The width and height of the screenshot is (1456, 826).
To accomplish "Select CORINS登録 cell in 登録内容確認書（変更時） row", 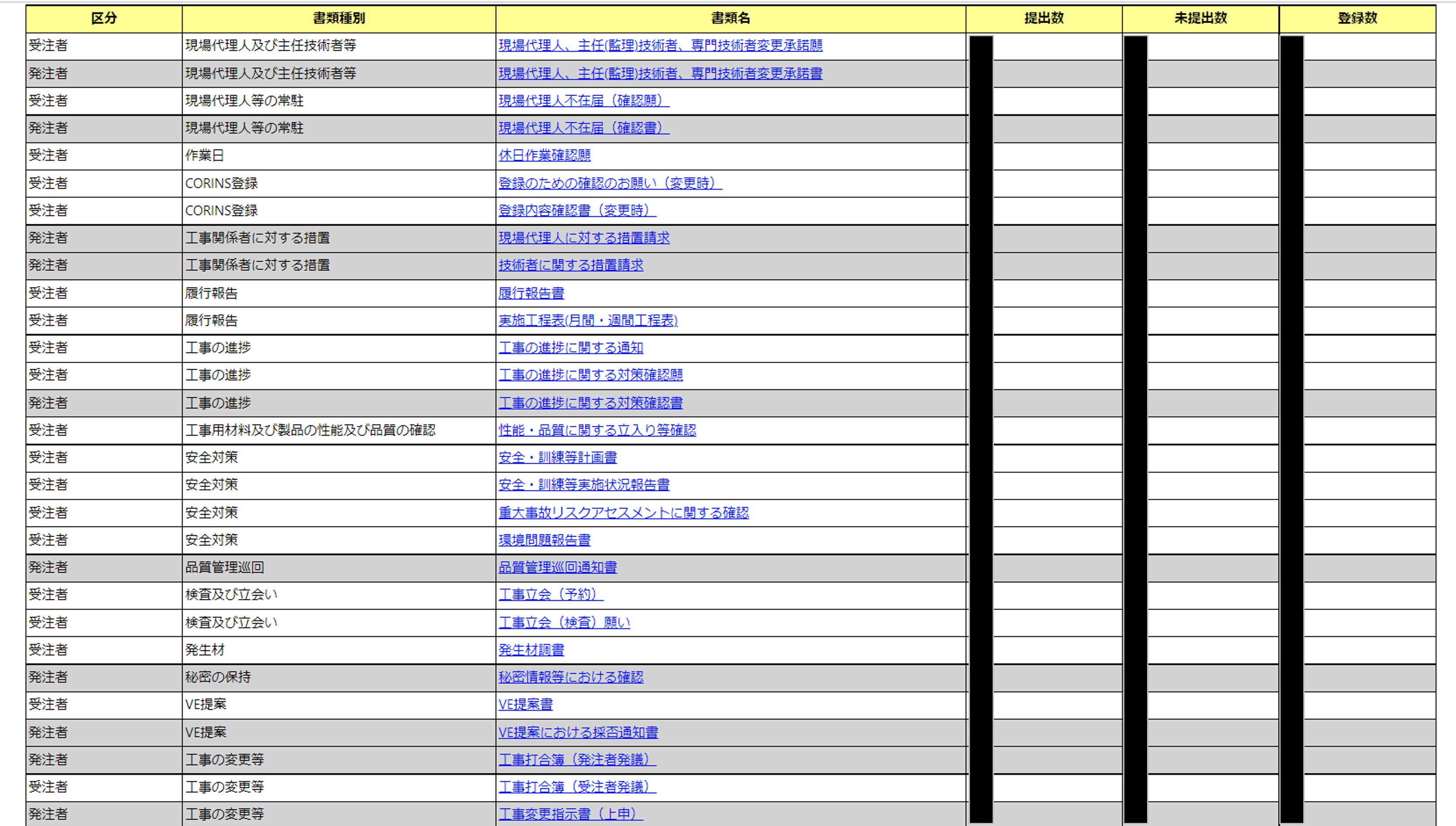I will [339, 210].
